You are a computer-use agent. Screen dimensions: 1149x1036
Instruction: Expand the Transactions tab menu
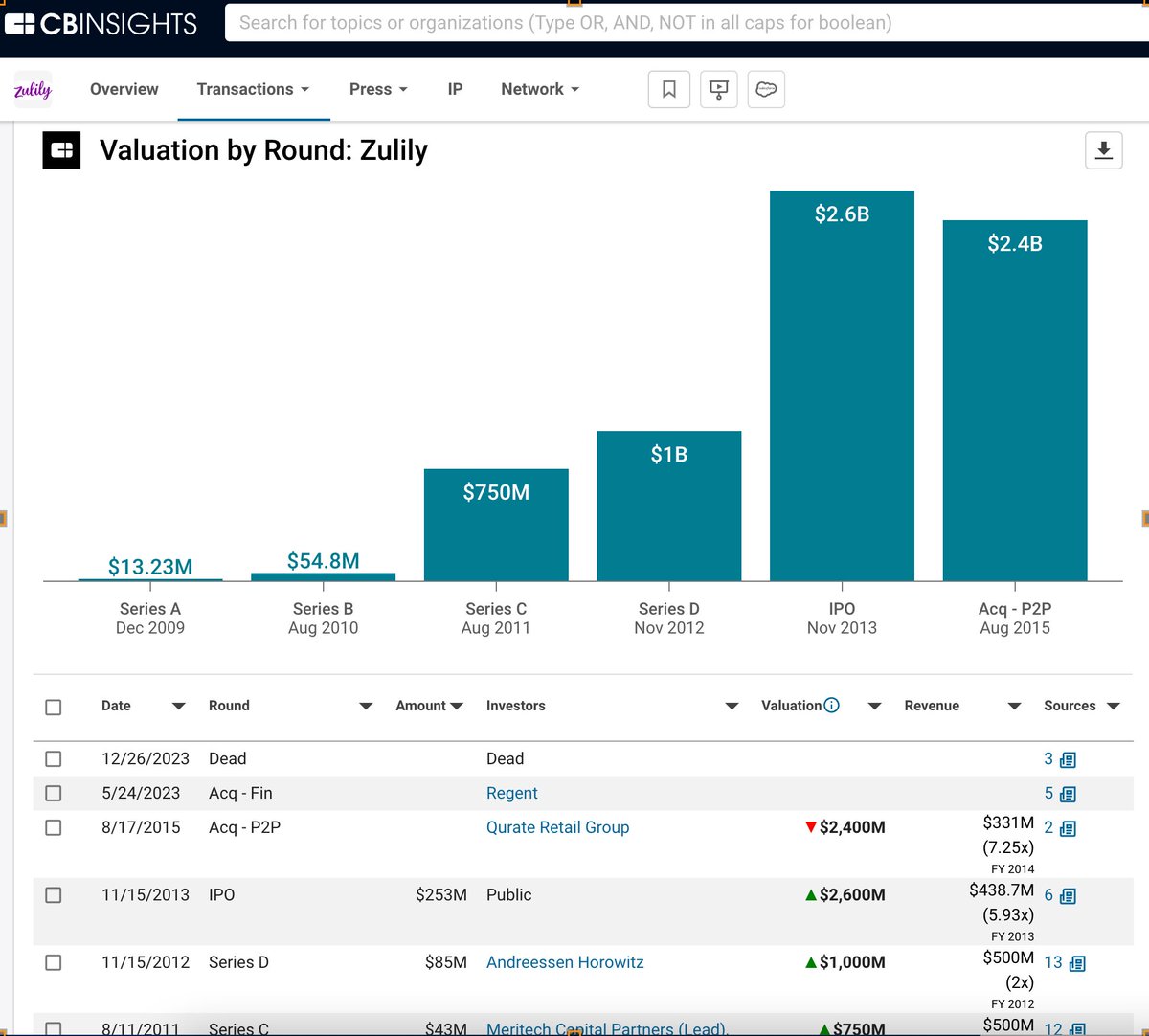coord(254,89)
